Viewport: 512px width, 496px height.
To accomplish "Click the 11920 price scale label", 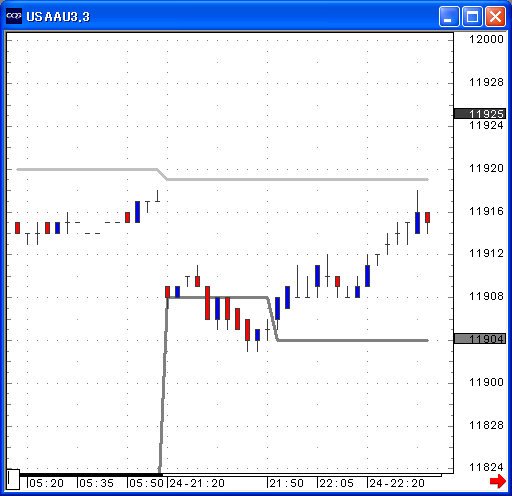I will point(486,168).
